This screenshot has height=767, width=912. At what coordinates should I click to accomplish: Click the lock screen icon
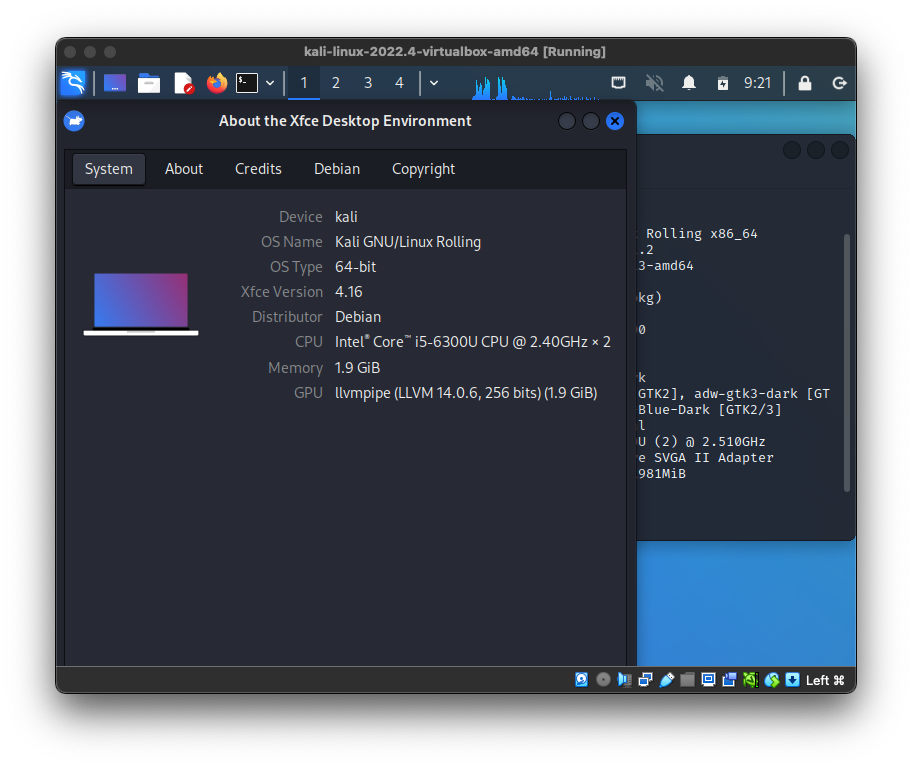pyautogui.click(x=805, y=83)
